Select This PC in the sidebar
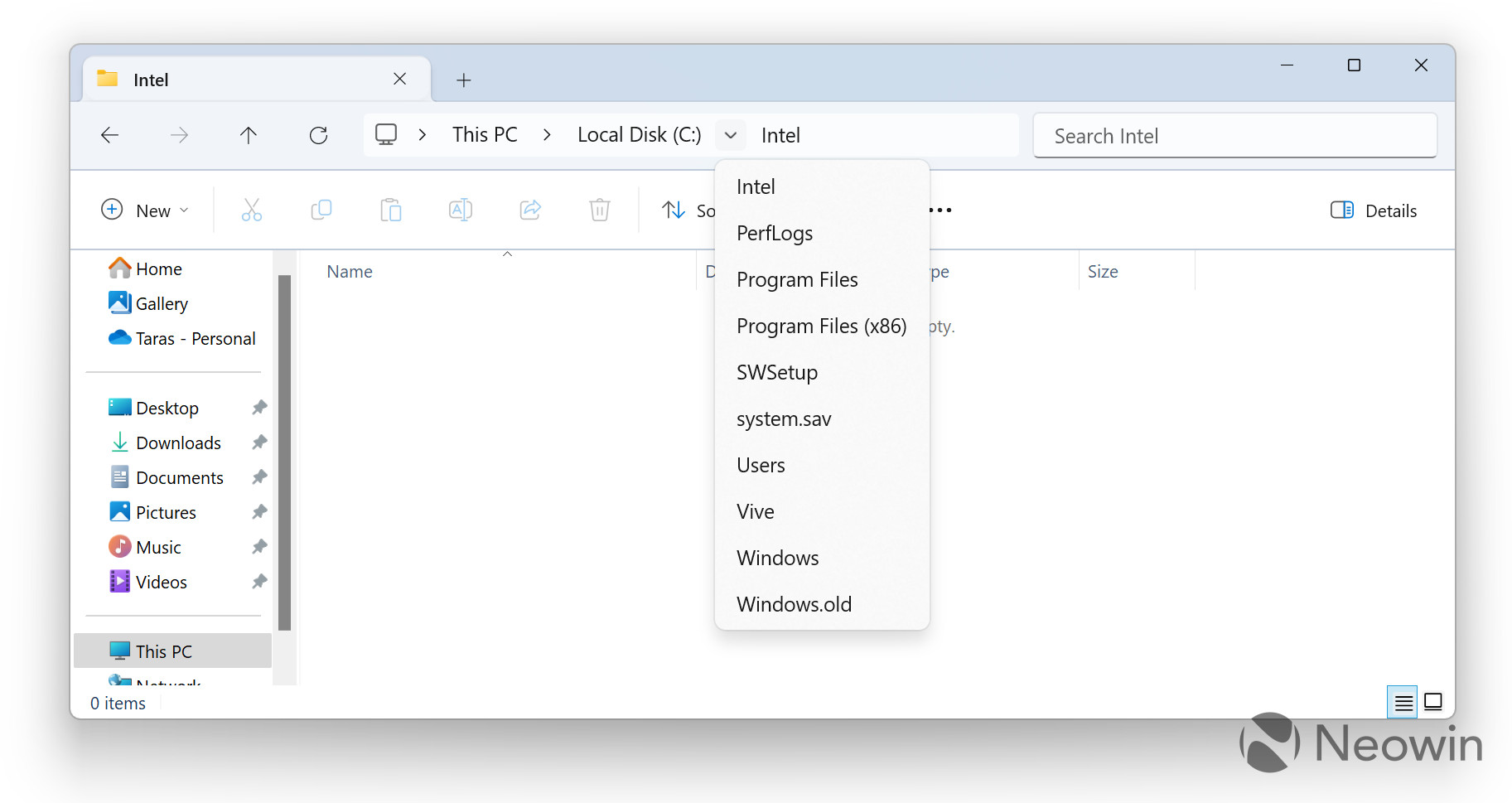Viewport: 1512px width, 803px height. (163, 651)
